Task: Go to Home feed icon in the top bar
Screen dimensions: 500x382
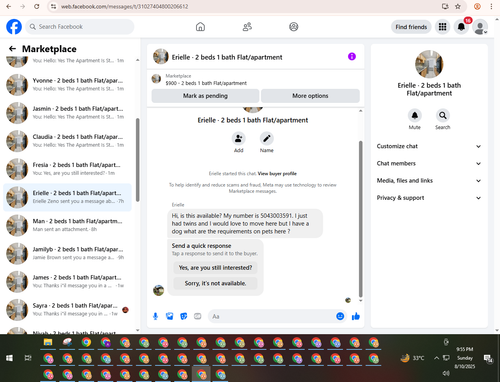Action: coord(200,27)
